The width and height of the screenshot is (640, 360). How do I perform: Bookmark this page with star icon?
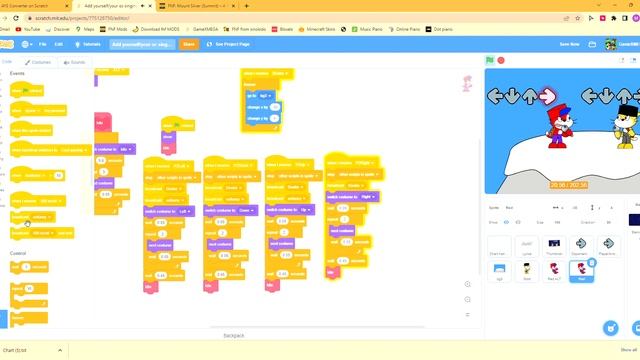click(578, 18)
